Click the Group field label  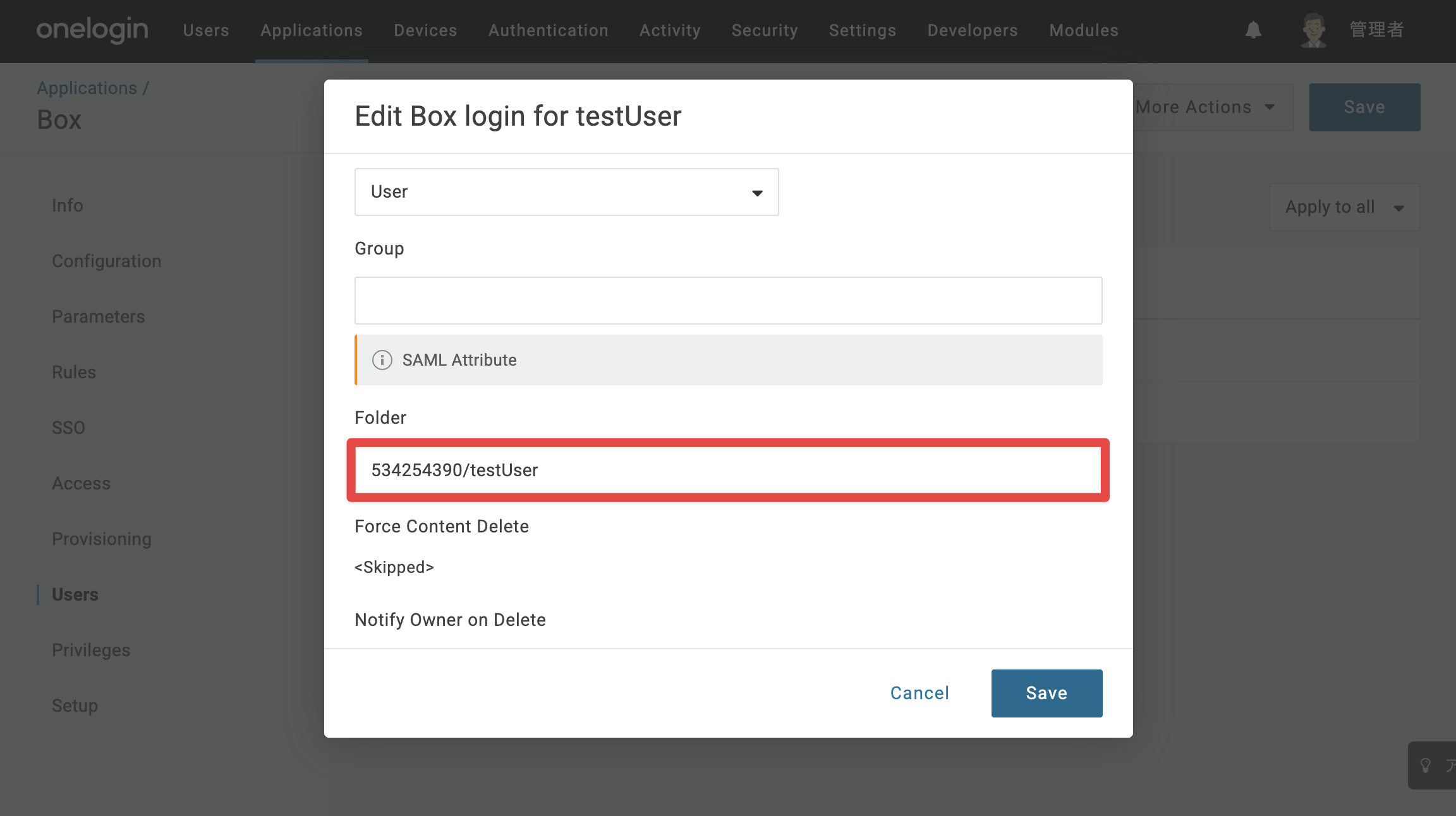pos(379,249)
